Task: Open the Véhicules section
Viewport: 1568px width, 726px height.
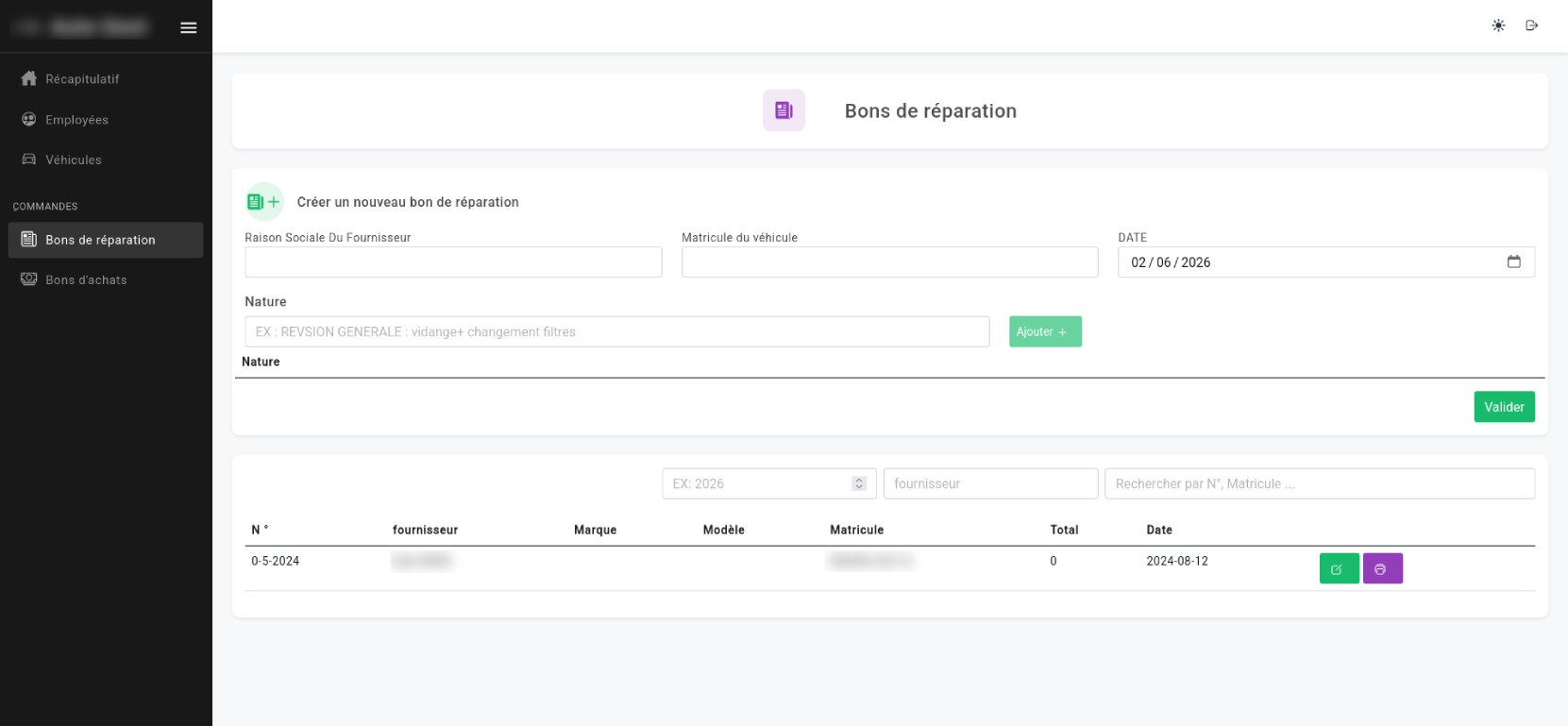Action: pos(74,160)
